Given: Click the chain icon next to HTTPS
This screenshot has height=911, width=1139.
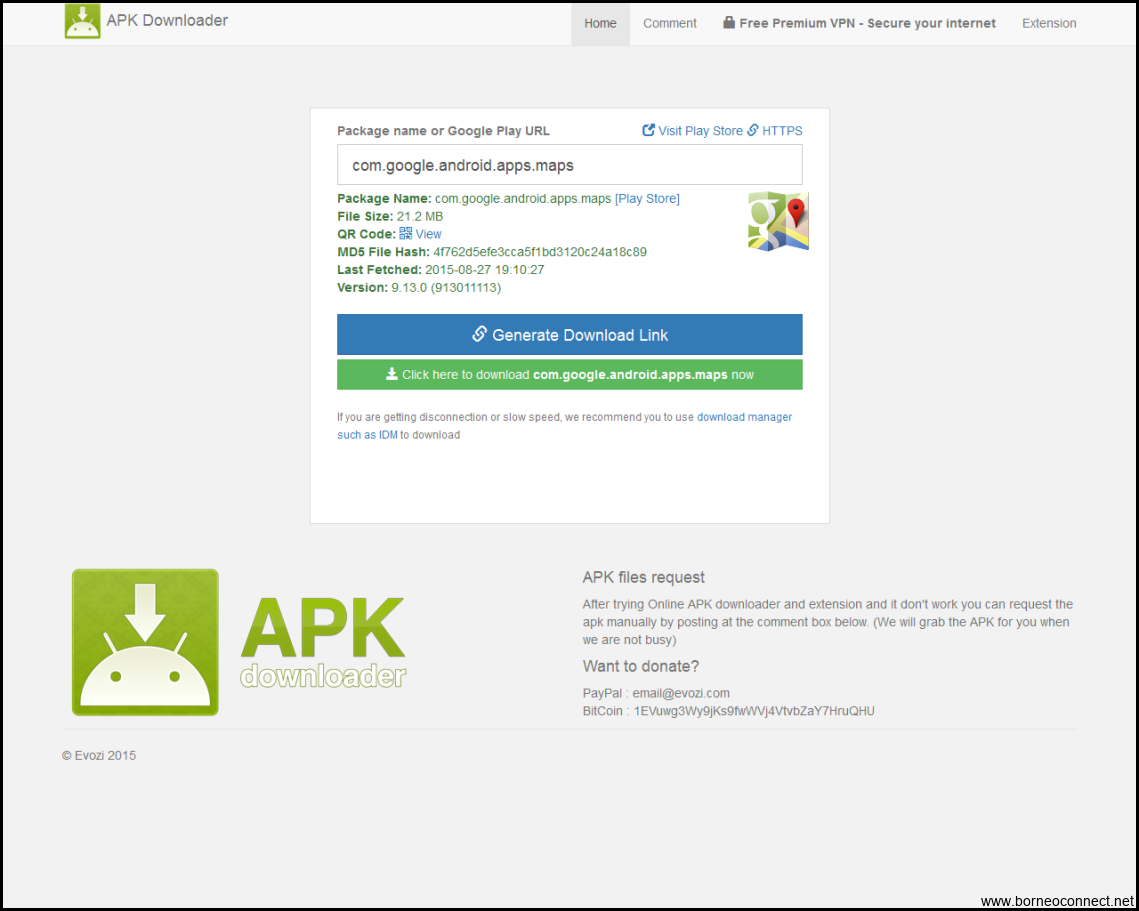Looking at the screenshot, I should click(x=753, y=130).
